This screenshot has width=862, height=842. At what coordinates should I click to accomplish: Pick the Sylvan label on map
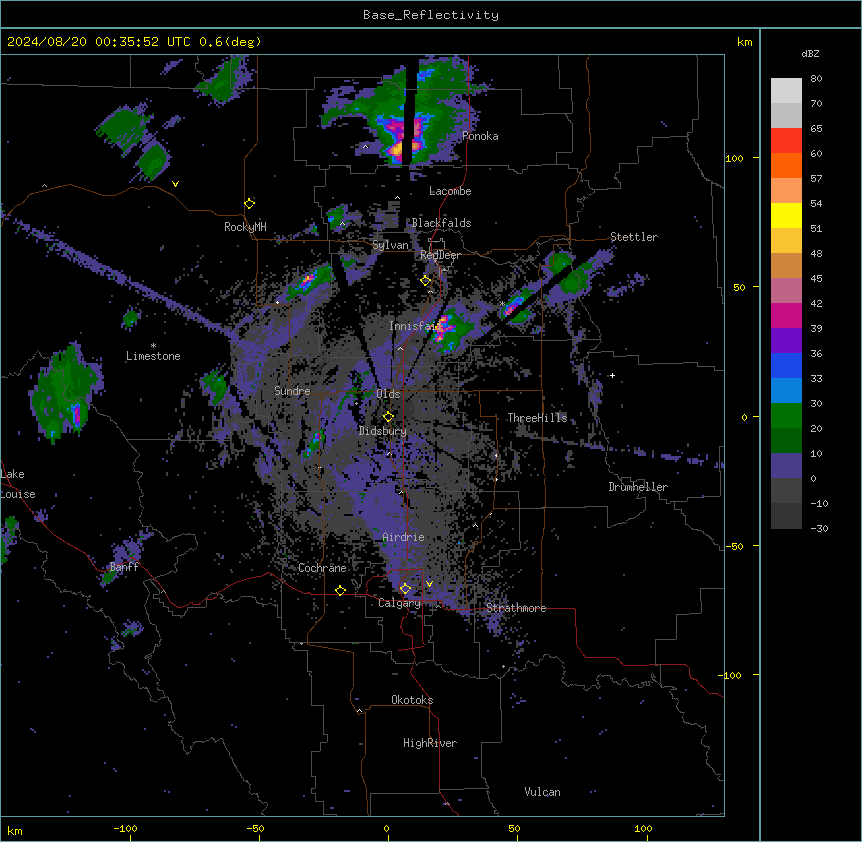tap(390, 245)
